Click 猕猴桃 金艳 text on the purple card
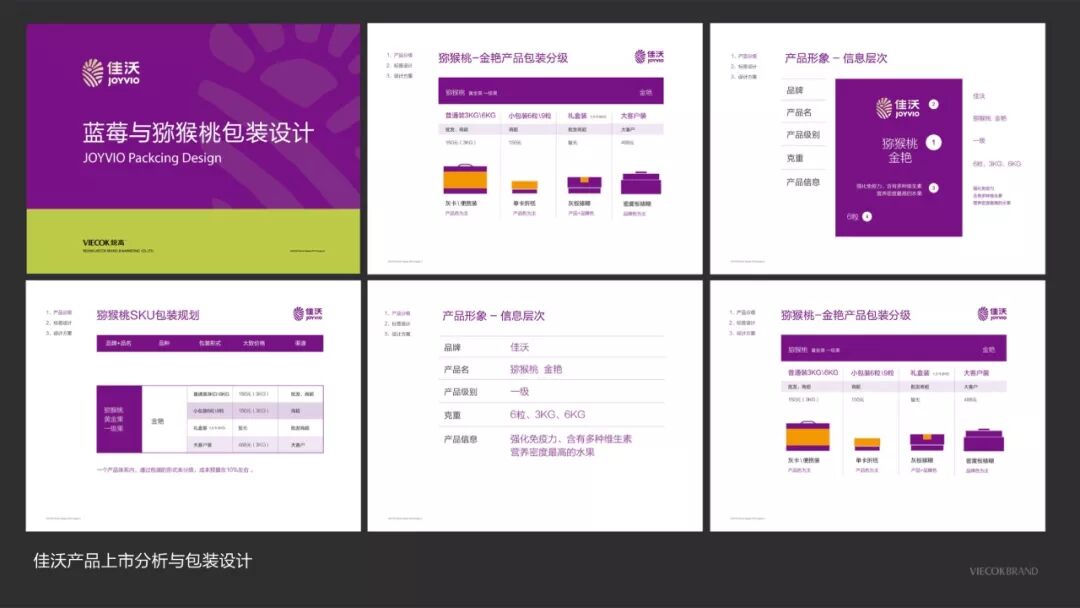Screen dimensions: 1080x608 pos(900,150)
